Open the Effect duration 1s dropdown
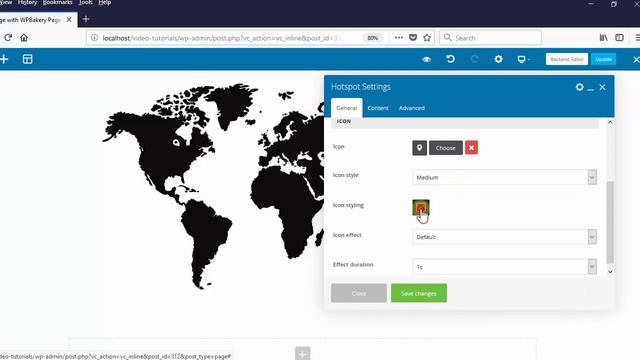This screenshot has height=360, width=640. click(504, 267)
